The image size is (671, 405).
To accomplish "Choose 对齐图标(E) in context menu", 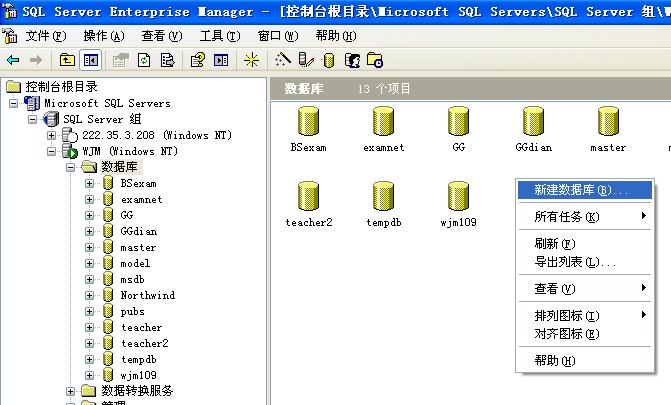I will (x=585, y=334).
